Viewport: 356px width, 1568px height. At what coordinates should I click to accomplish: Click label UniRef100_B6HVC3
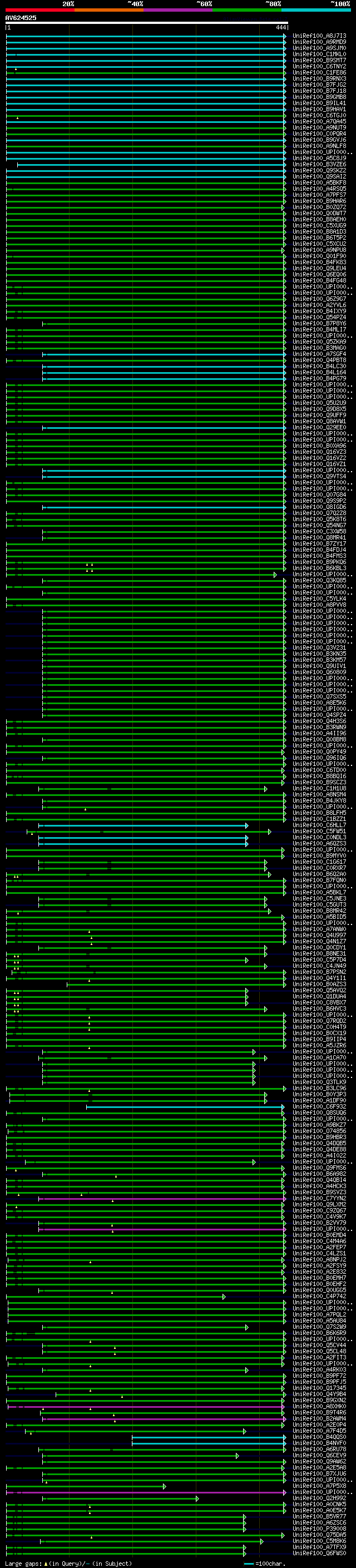click(x=319, y=1008)
